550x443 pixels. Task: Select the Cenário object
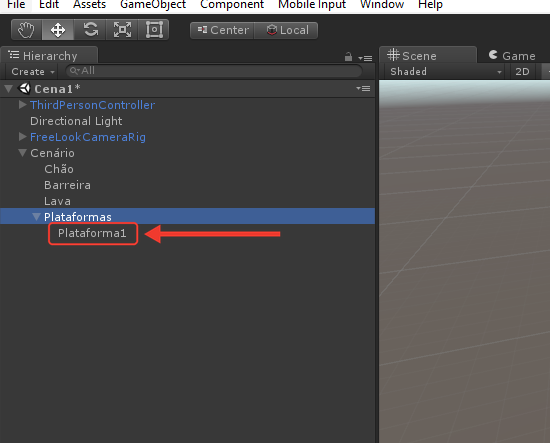[x=52, y=153]
